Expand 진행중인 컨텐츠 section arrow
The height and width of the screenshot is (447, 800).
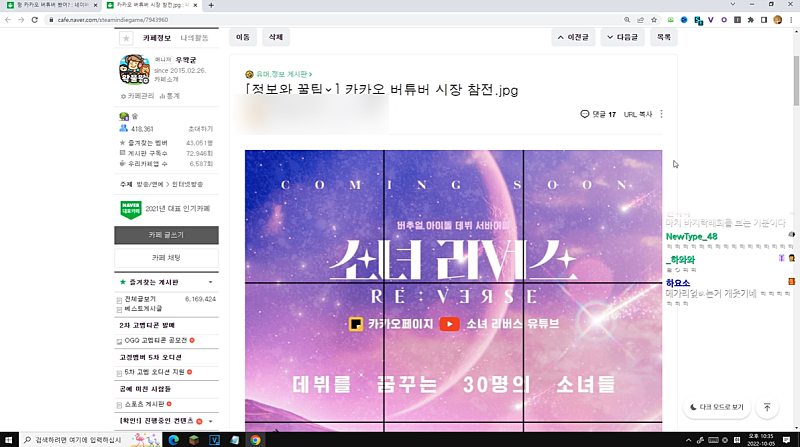click(x=211, y=421)
